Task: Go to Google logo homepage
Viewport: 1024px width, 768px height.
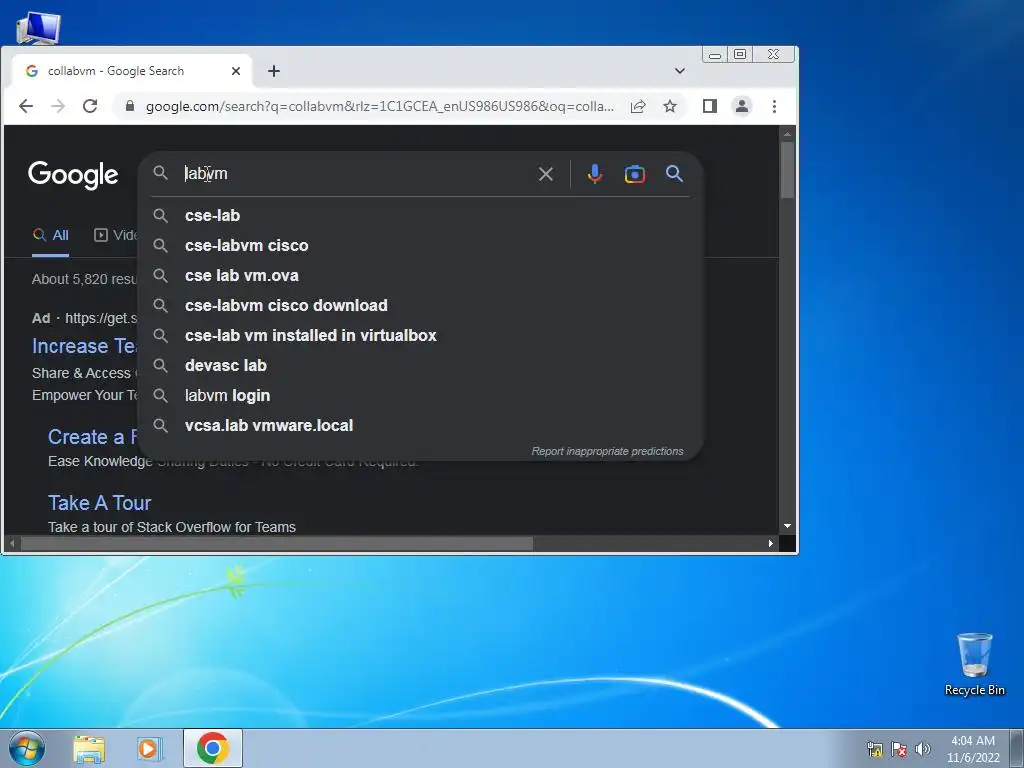Action: 73,174
